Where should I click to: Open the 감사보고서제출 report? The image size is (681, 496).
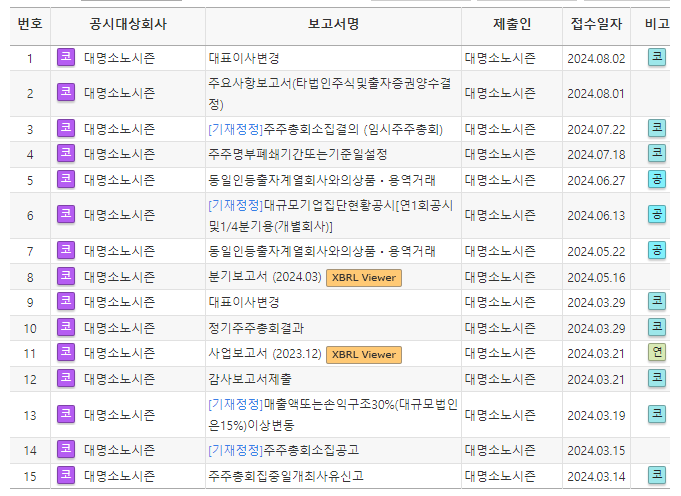[x=250, y=379]
